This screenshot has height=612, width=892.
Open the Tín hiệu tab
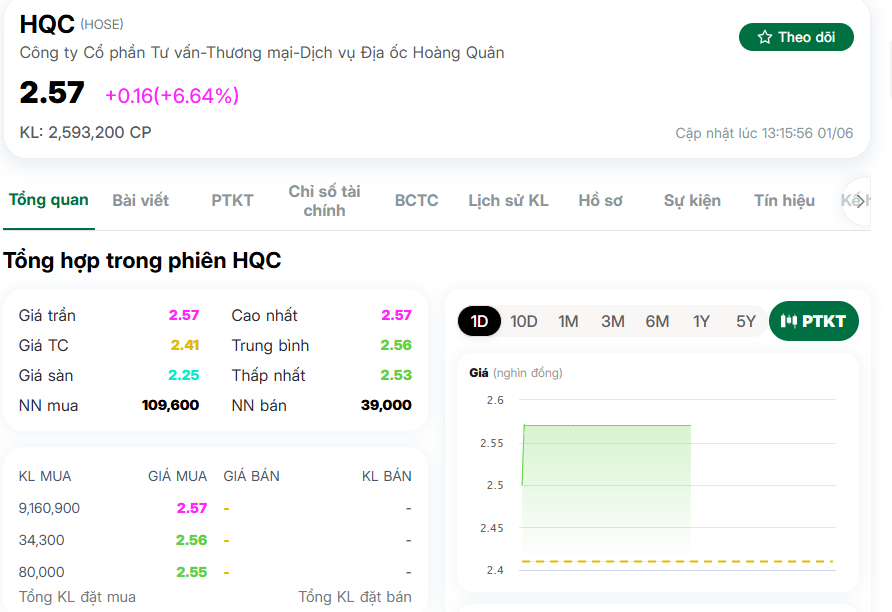pos(784,200)
